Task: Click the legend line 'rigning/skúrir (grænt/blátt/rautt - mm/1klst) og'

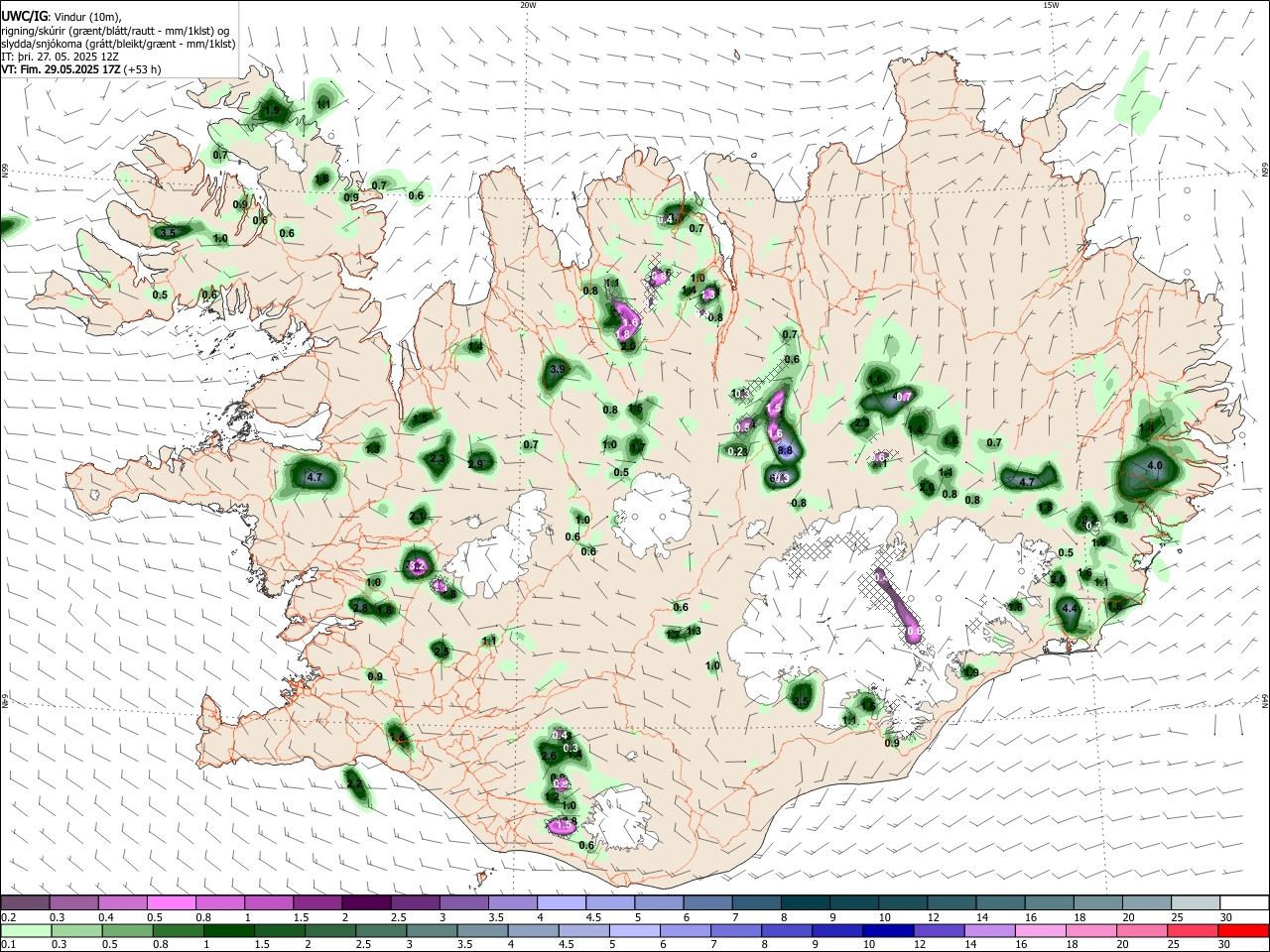Action: [x=115, y=30]
